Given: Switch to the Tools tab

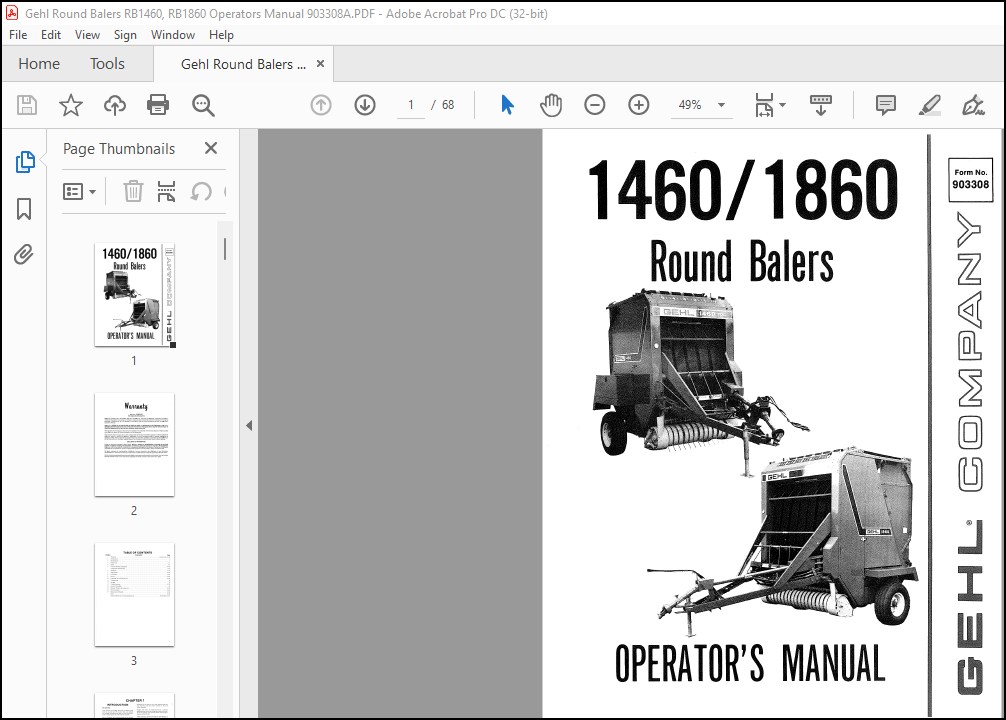Looking at the screenshot, I should click(x=107, y=64).
